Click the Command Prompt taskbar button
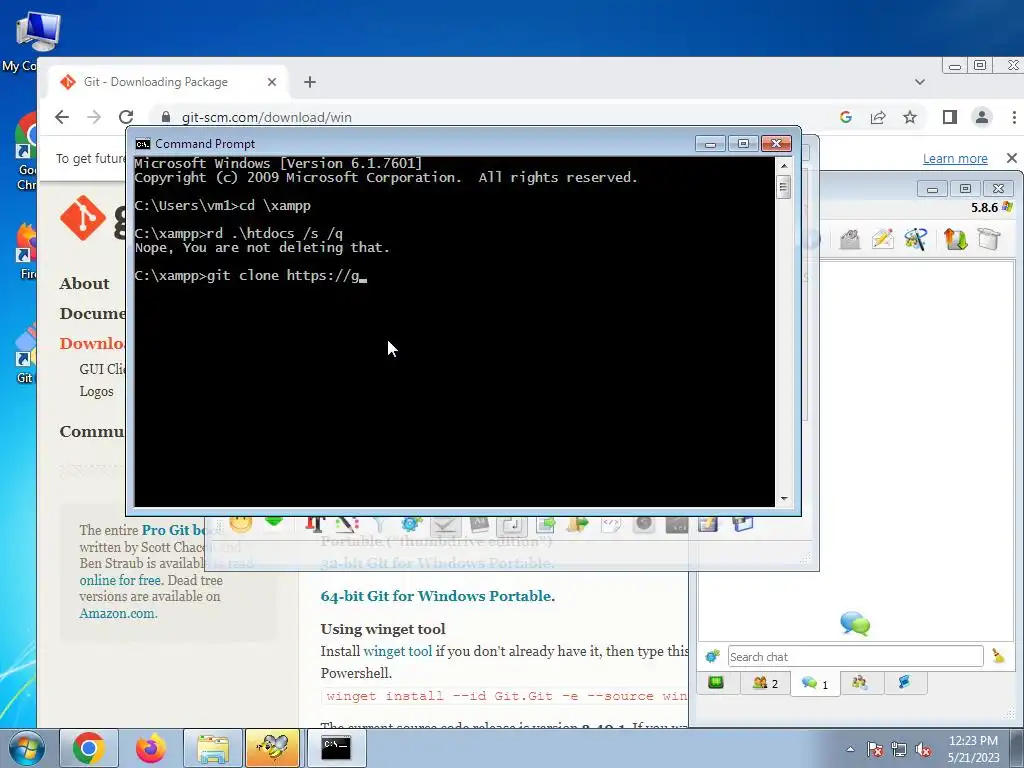Screen dimensions: 1024x768 (x=336, y=748)
